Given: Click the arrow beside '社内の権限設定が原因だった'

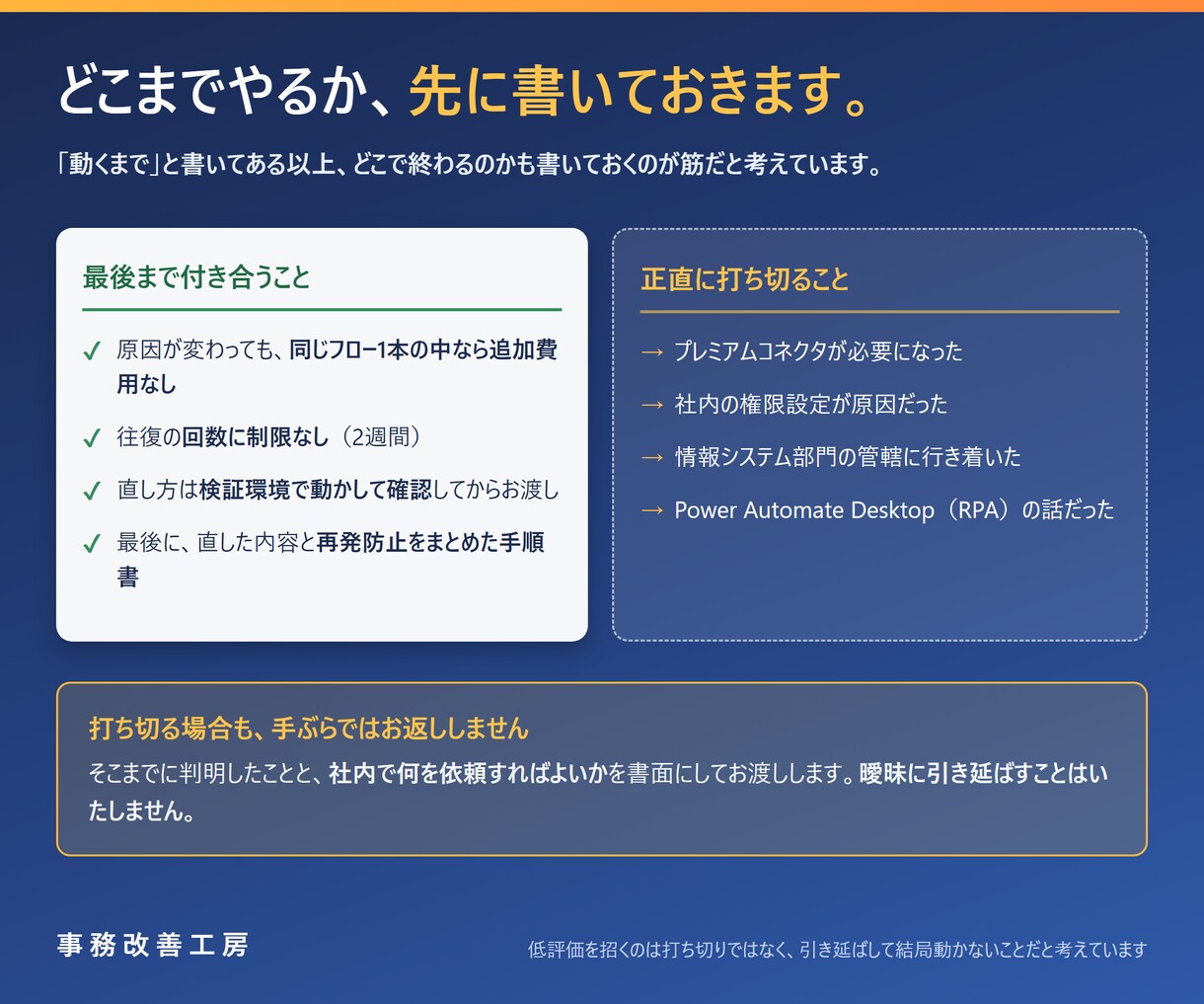Looking at the screenshot, I should (651, 405).
